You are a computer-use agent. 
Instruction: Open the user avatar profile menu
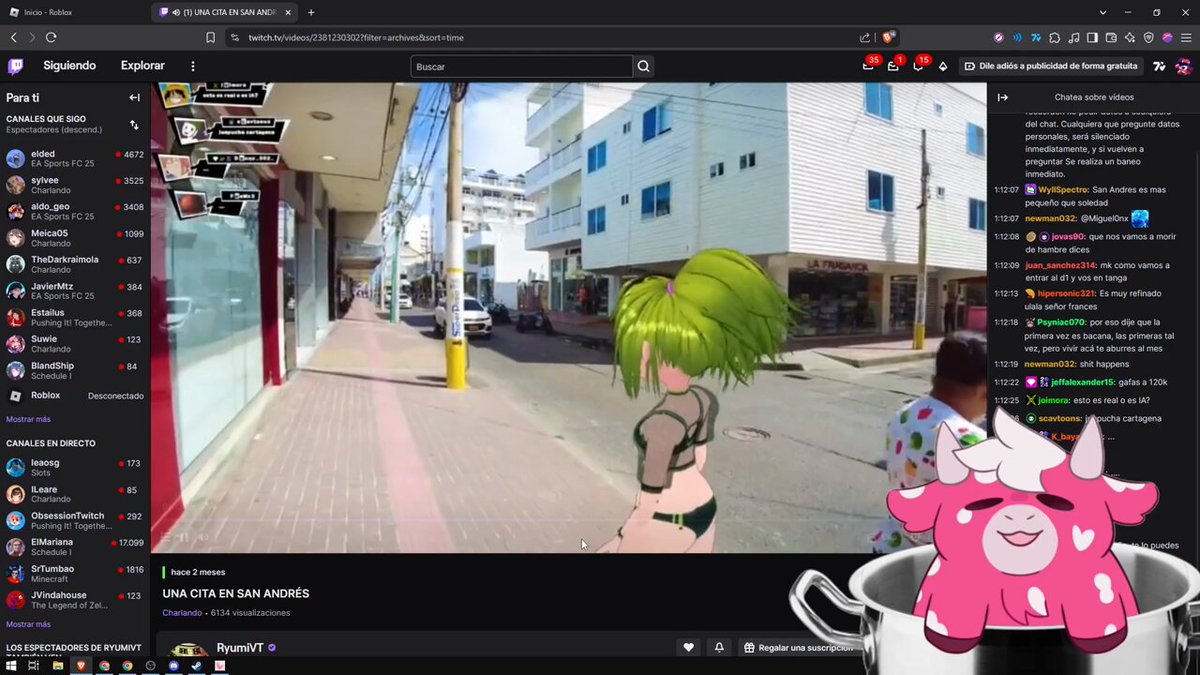(1184, 66)
